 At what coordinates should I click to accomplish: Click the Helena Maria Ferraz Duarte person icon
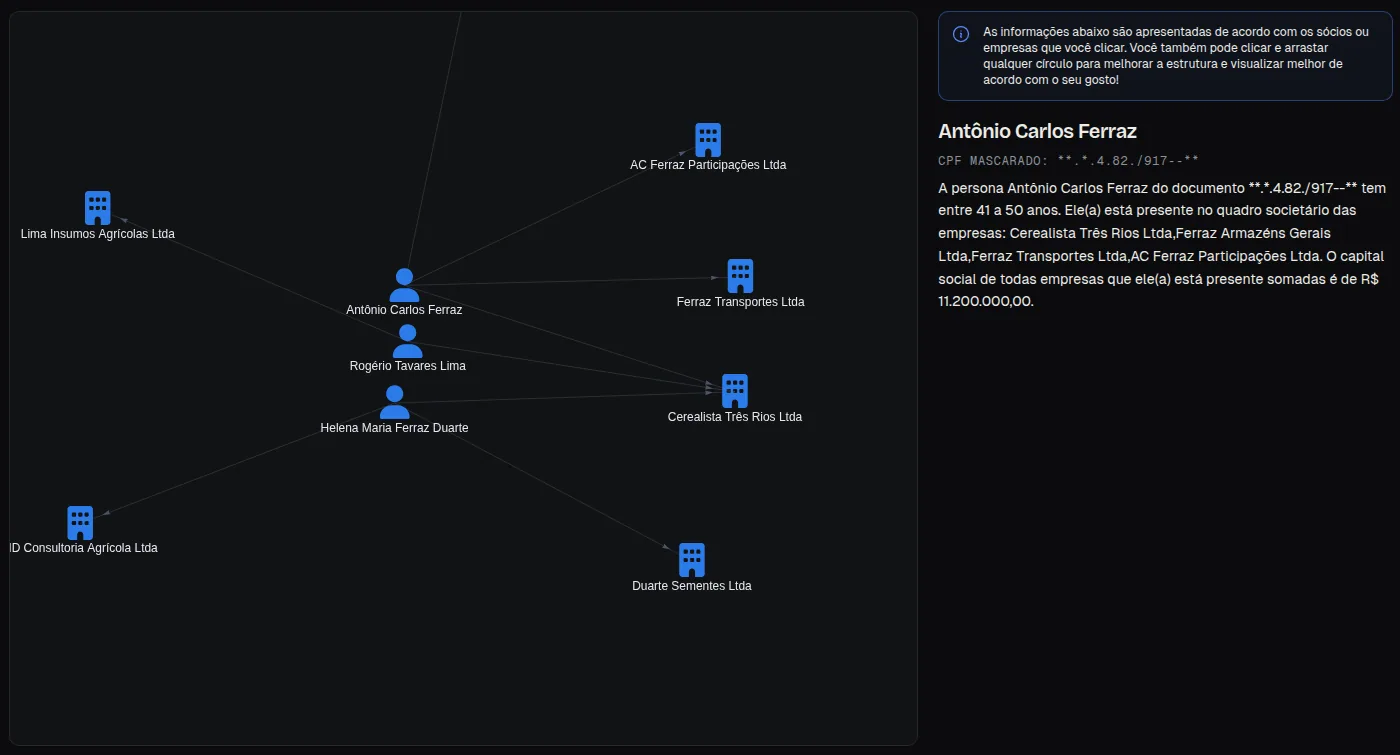tap(395, 402)
